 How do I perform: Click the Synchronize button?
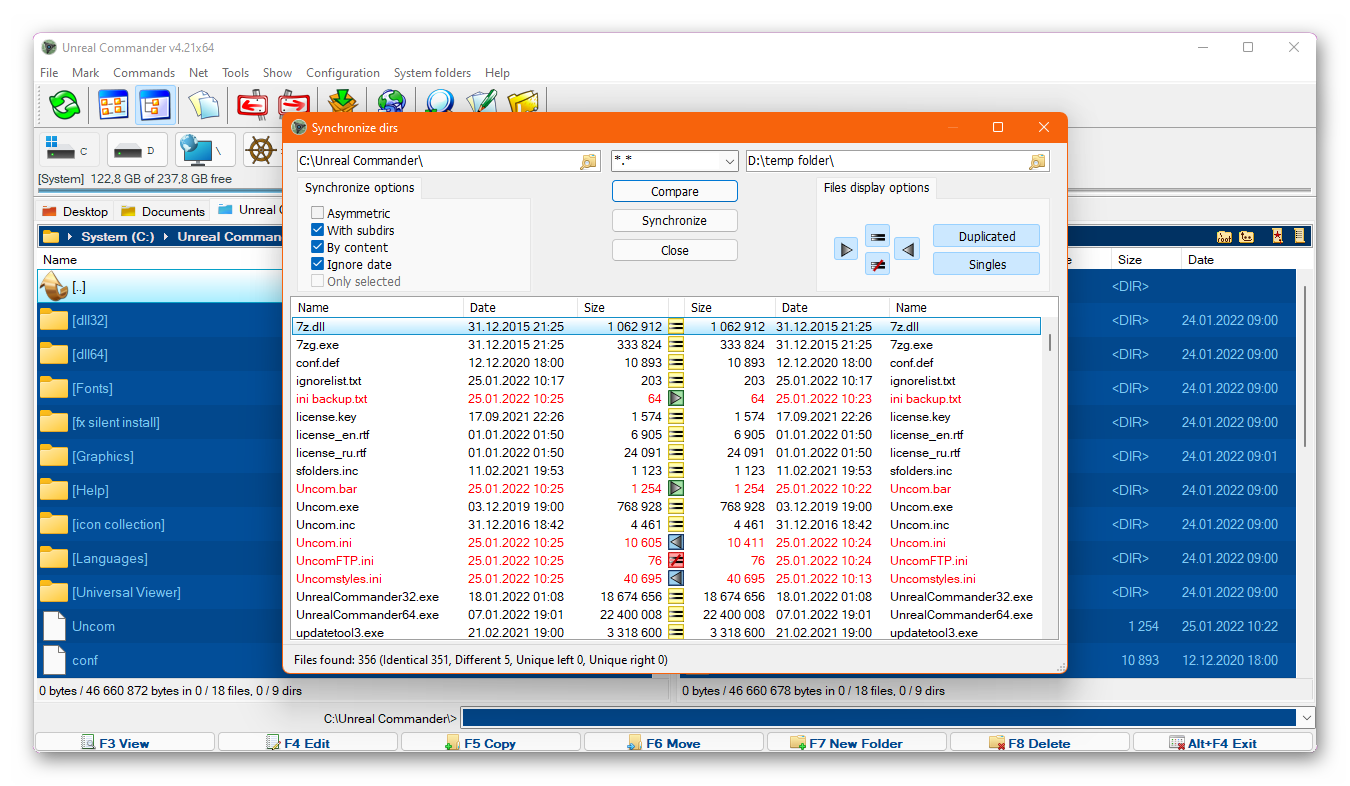pyautogui.click(x=674, y=221)
